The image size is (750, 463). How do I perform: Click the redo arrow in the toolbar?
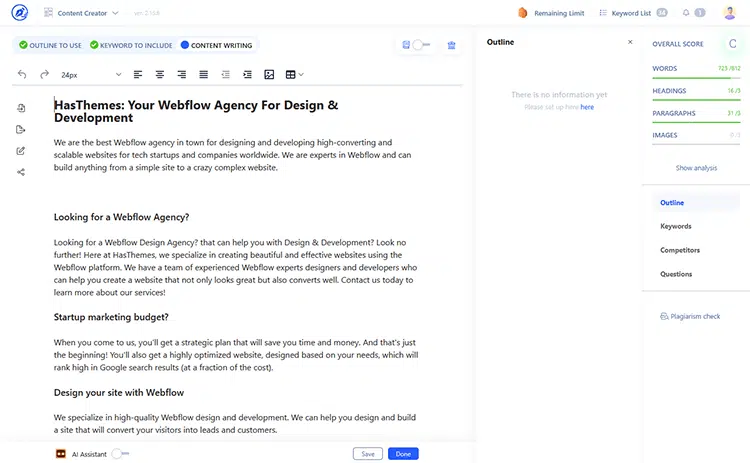tap(44, 75)
